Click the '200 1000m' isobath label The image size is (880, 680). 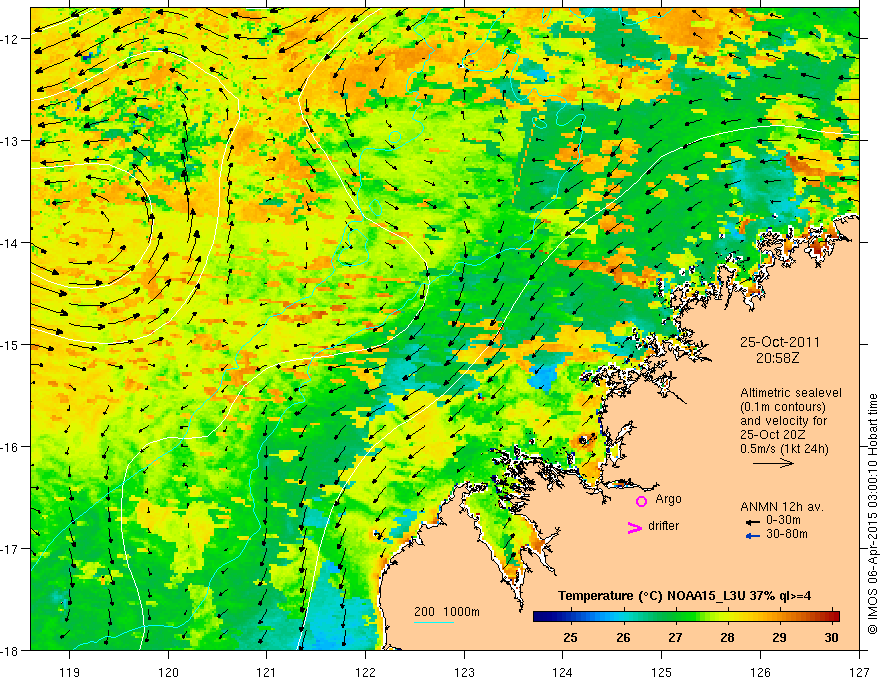coord(447,612)
